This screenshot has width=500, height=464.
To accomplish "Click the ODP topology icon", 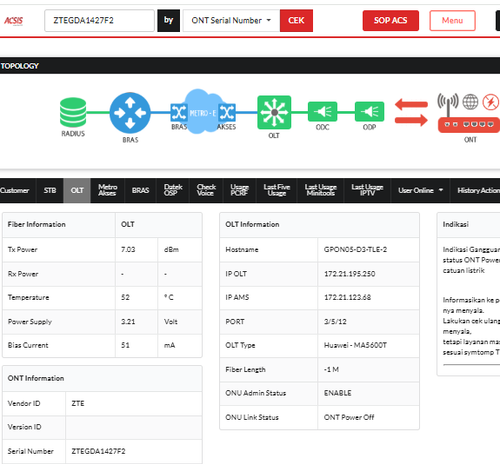I will [369, 111].
